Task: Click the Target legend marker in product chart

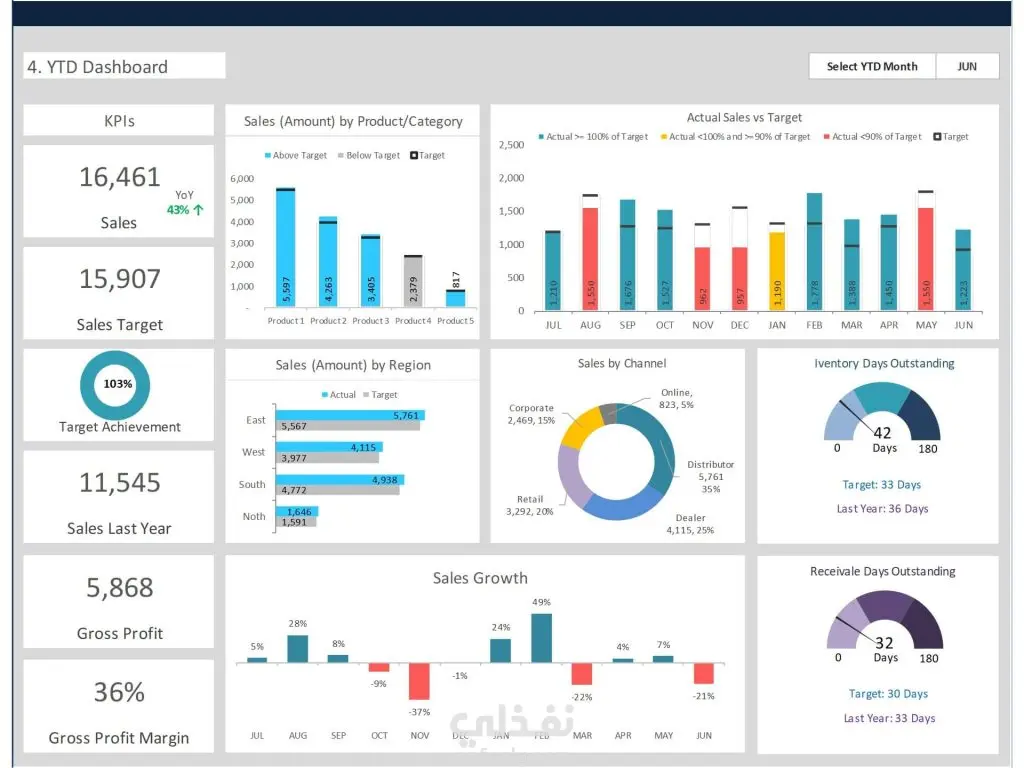Action: click(413, 155)
